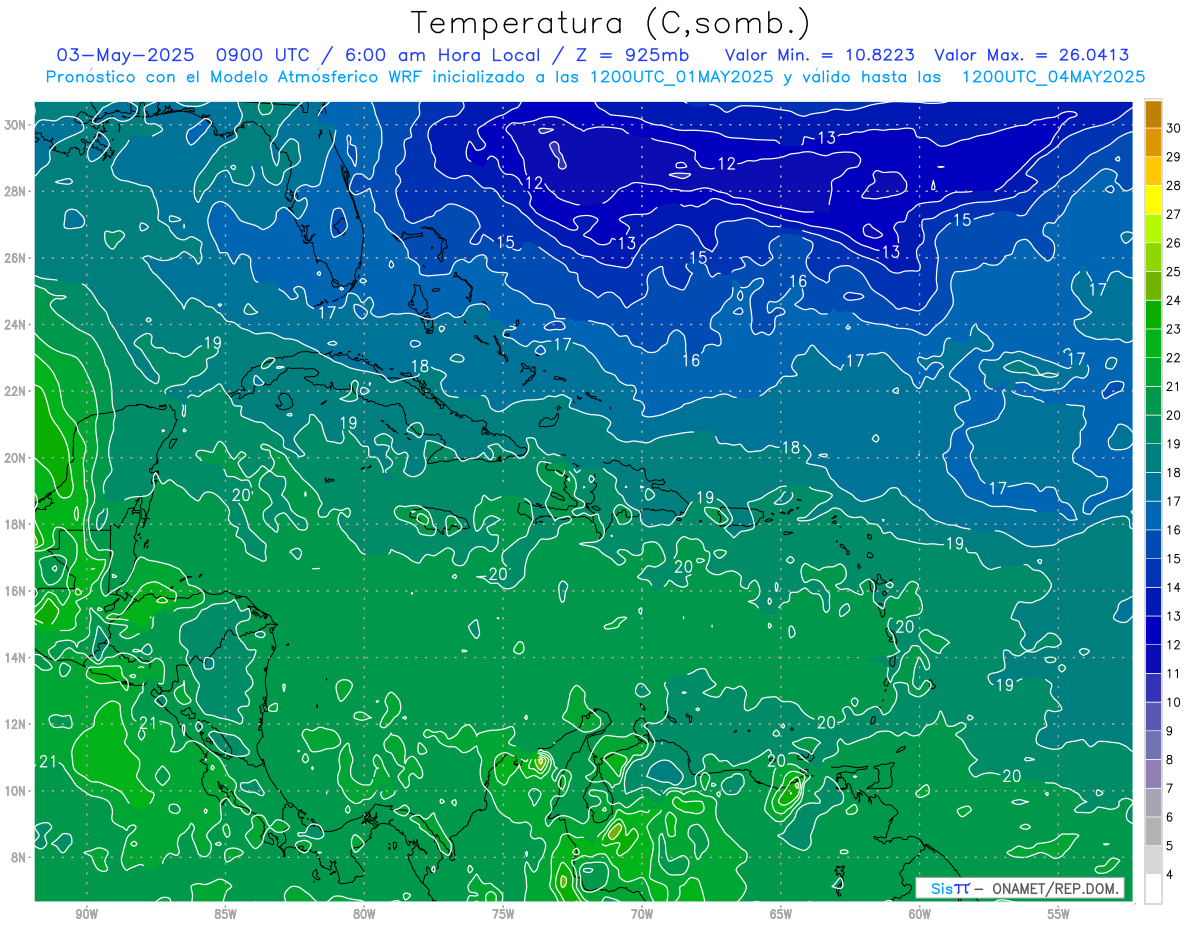Click the '1200UTC_01MAY2025' initialization time
This screenshot has height=927, width=1200.
point(681,77)
